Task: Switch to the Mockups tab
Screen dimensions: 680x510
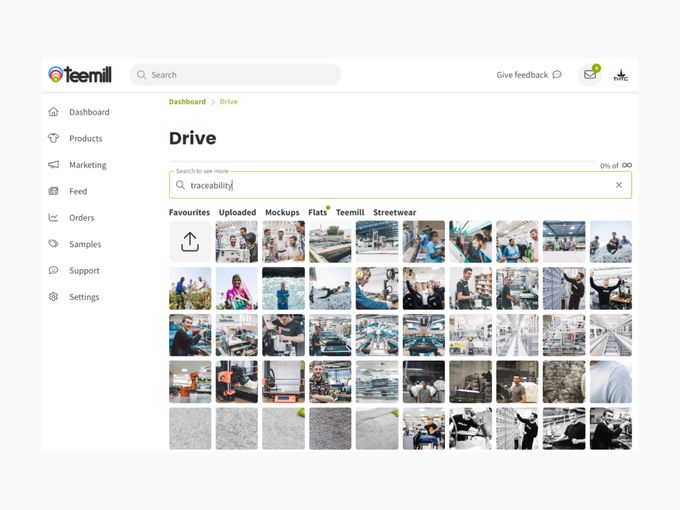Action: pyautogui.click(x=281, y=213)
